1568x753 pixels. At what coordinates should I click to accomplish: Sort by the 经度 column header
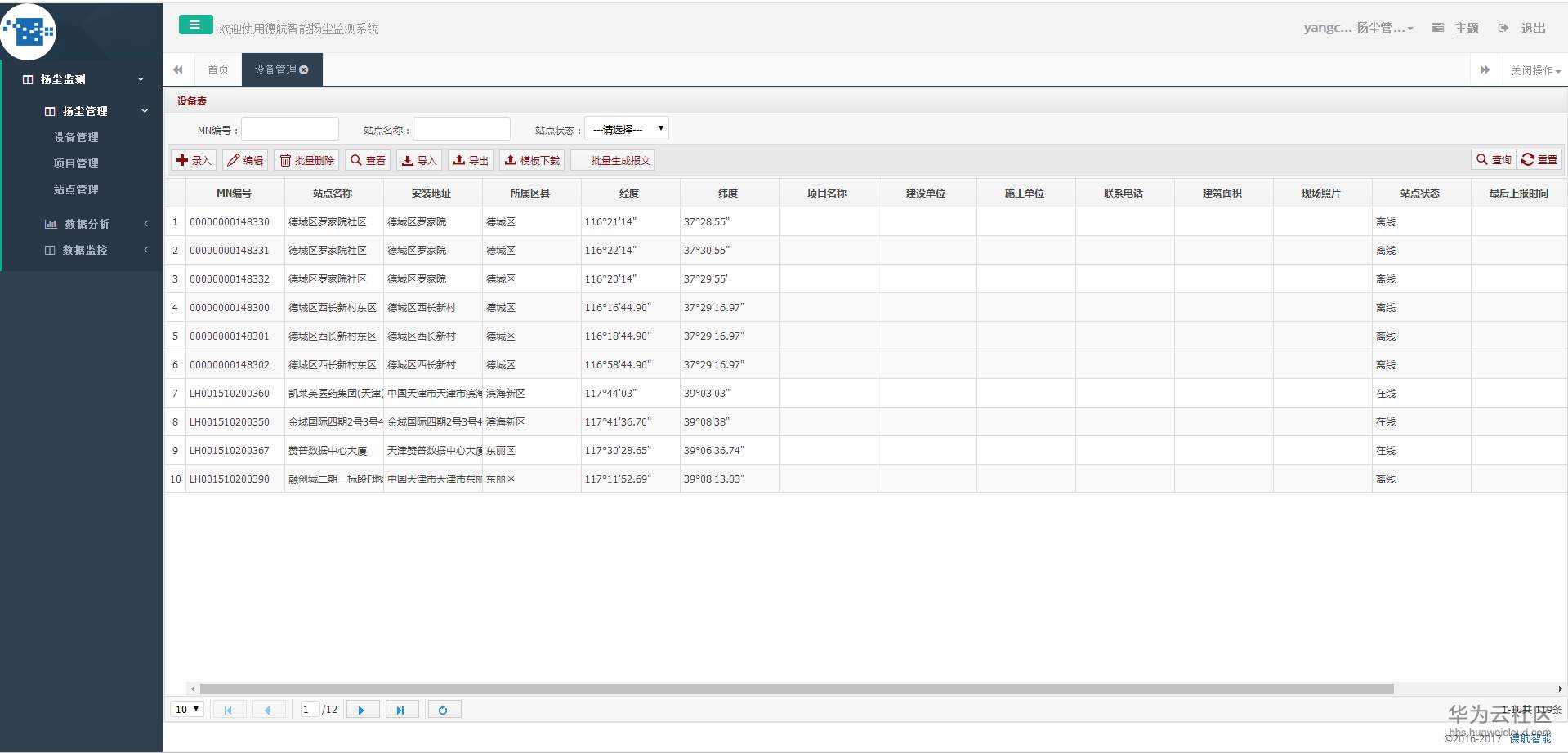tap(630, 194)
